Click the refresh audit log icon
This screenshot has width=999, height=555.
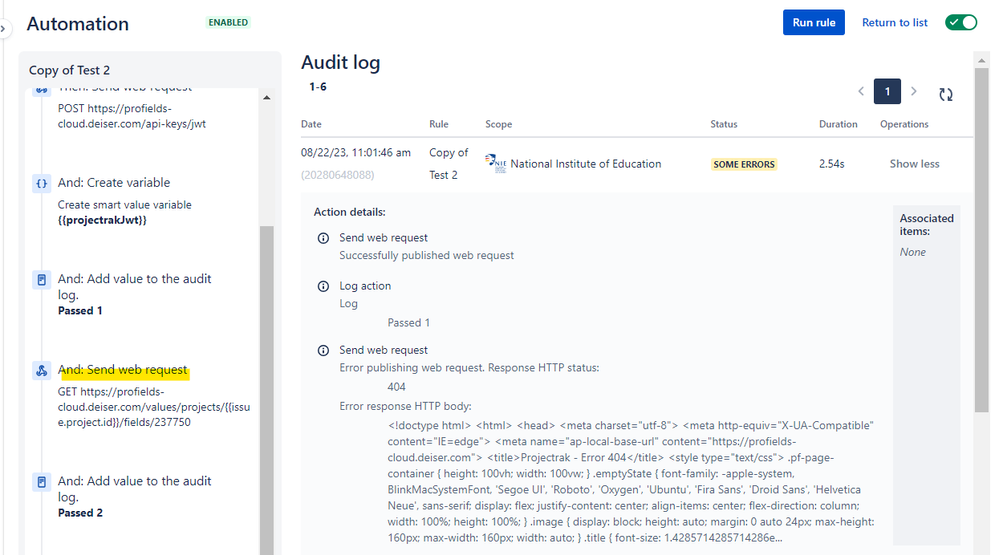click(x=945, y=94)
